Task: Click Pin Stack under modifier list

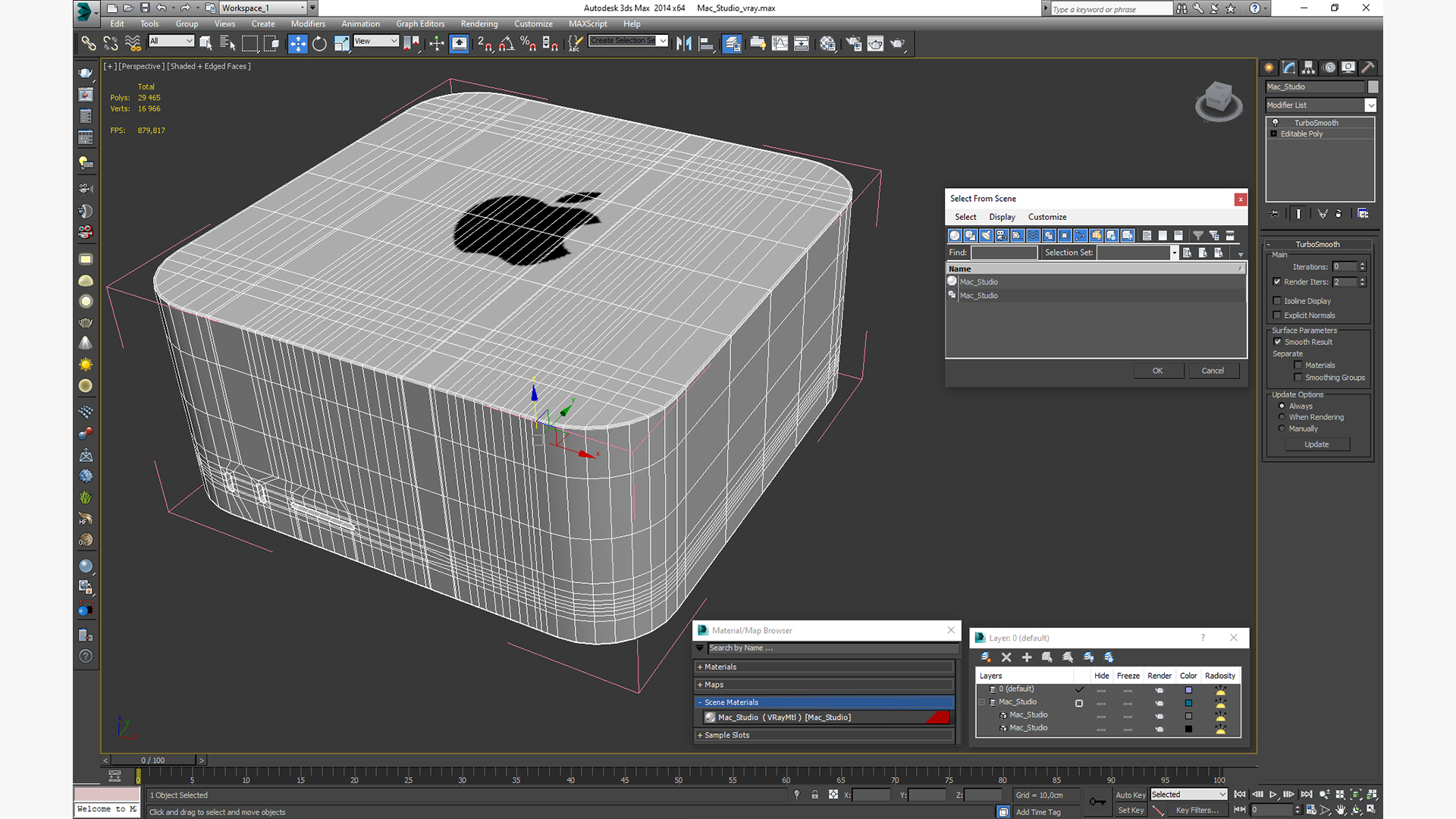Action: pyautogui.click(x=1275, y=214)
